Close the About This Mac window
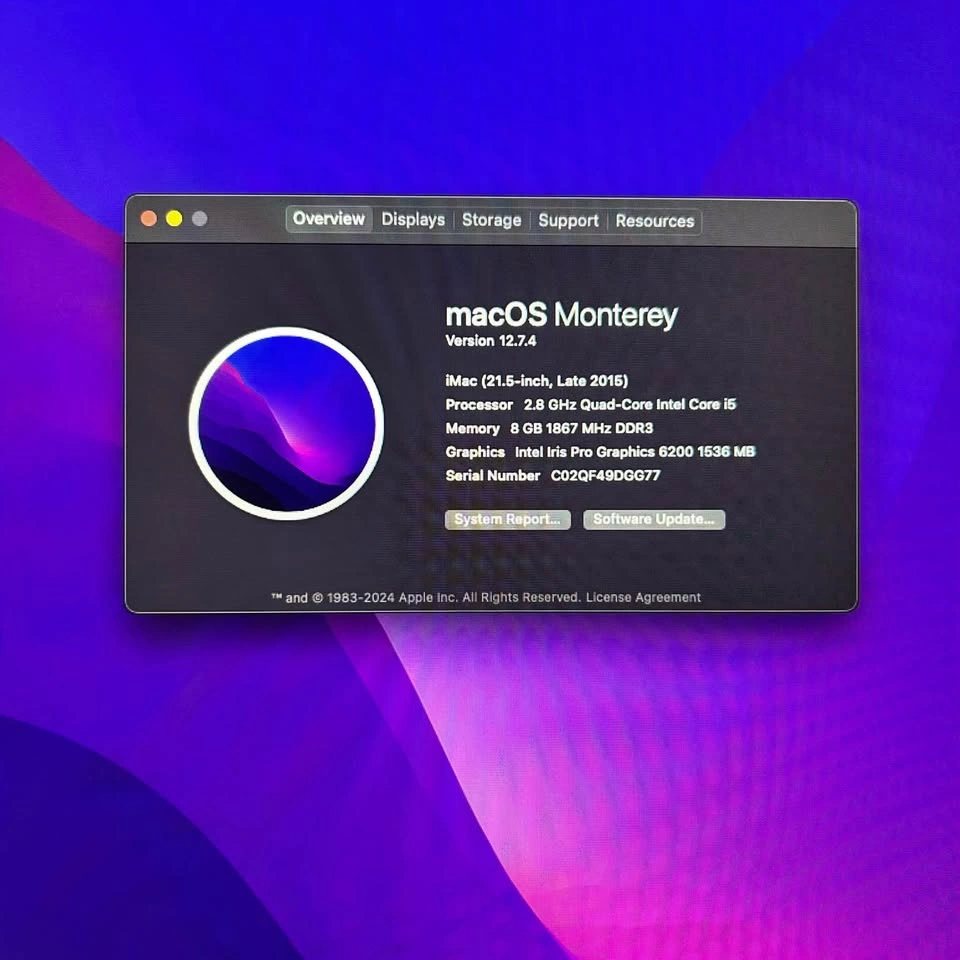The image size is (960, 960). coord(149,219)
